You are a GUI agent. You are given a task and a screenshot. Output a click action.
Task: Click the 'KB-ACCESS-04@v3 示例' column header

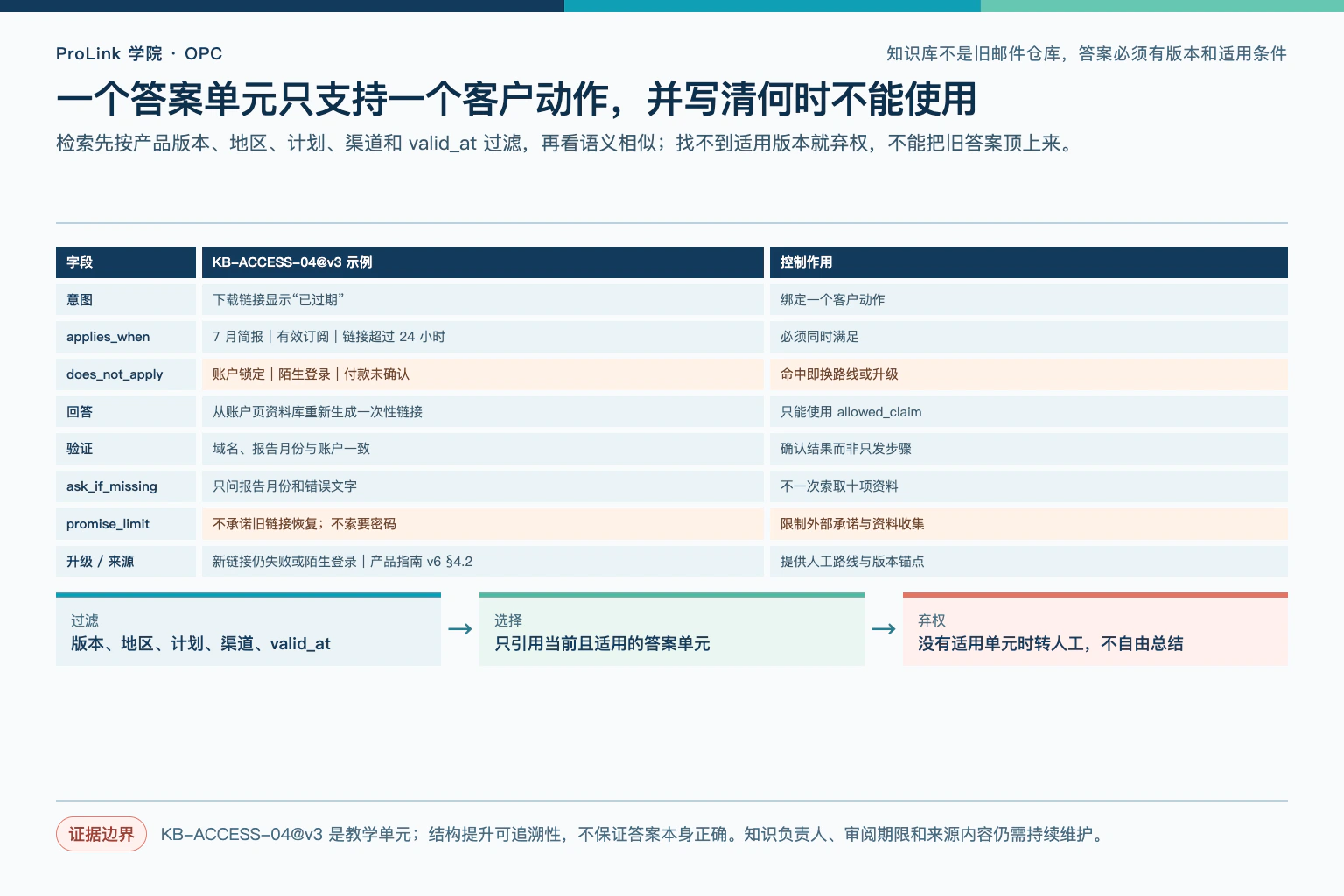pos(483,262)
